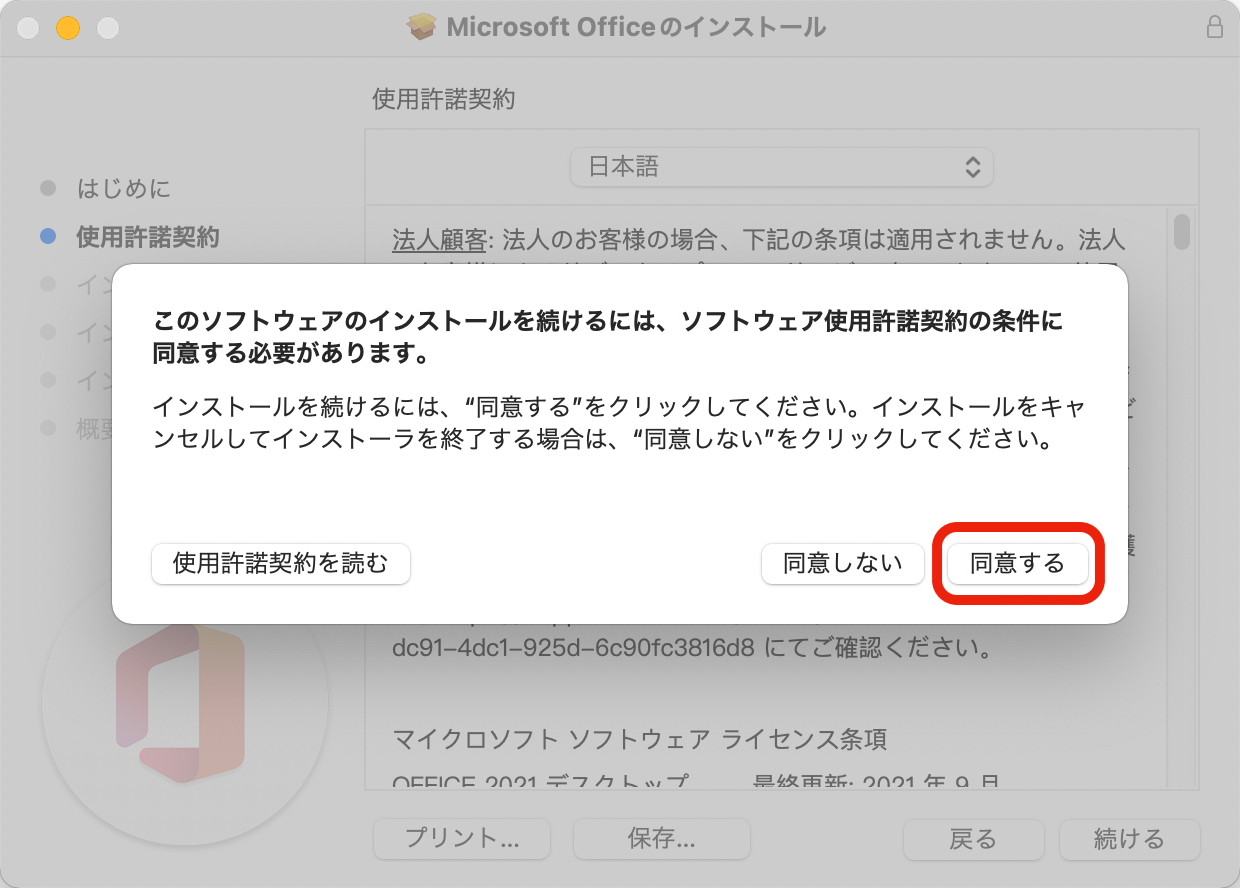This screenshot has width=1240, height=888.
Task: Click 保存… to save the license text
Action: (x=661, y=839)
